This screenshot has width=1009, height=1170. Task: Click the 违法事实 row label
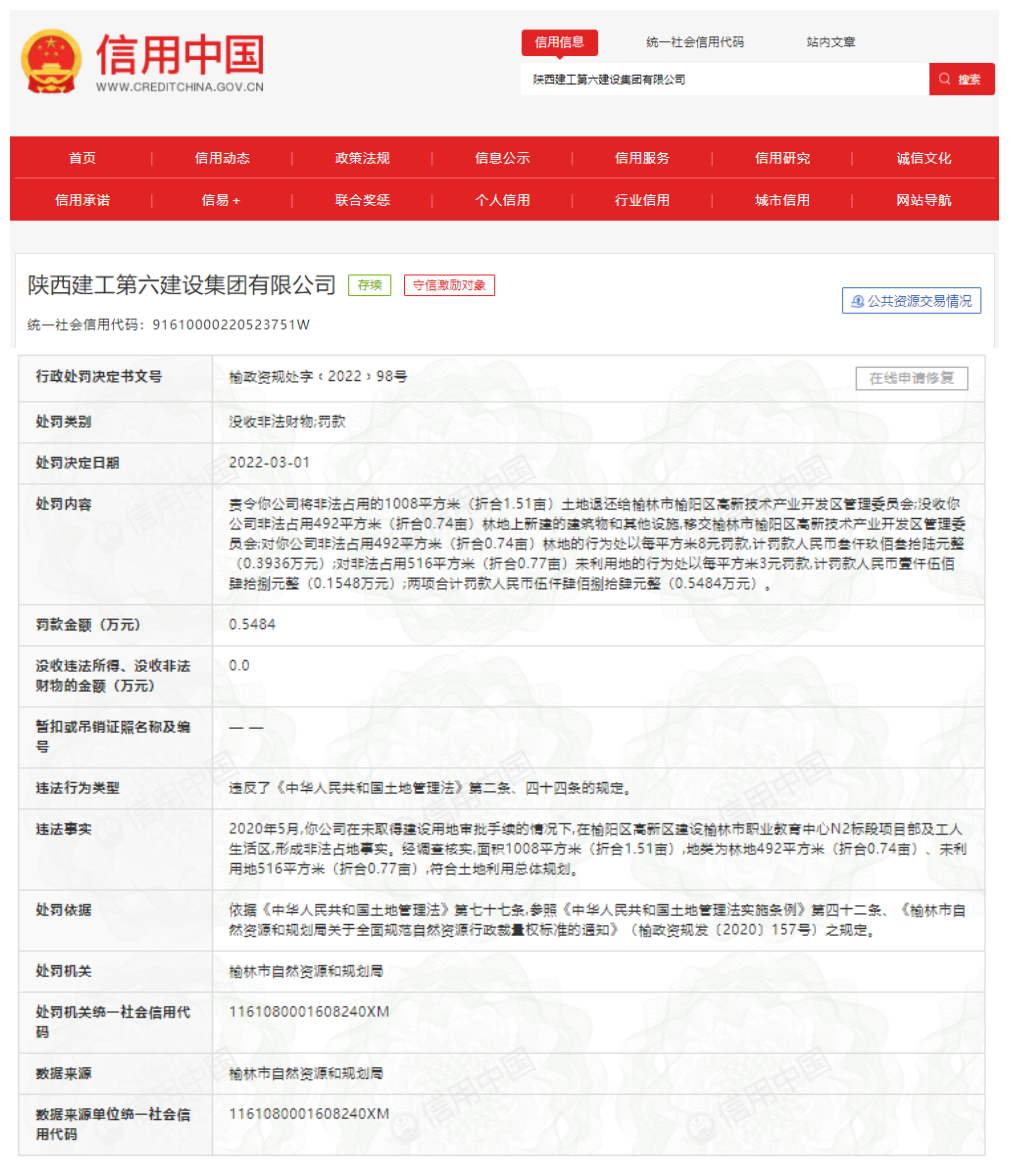(63, 829)
